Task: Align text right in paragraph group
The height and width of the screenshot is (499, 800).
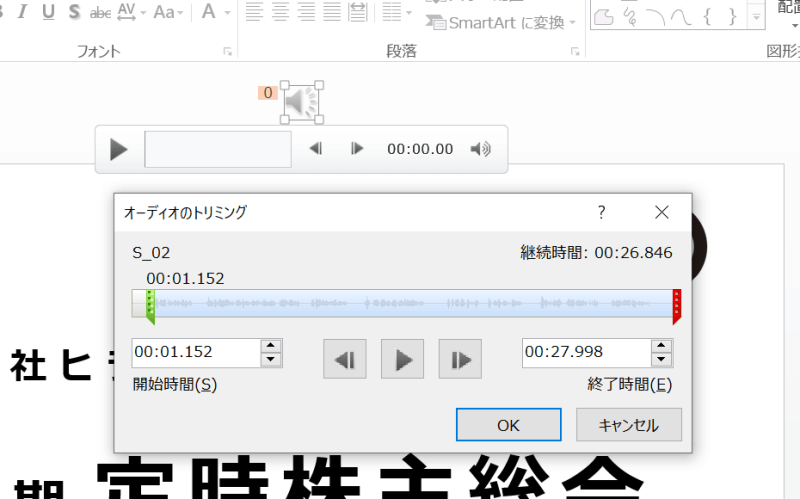Action: [306, 12]
